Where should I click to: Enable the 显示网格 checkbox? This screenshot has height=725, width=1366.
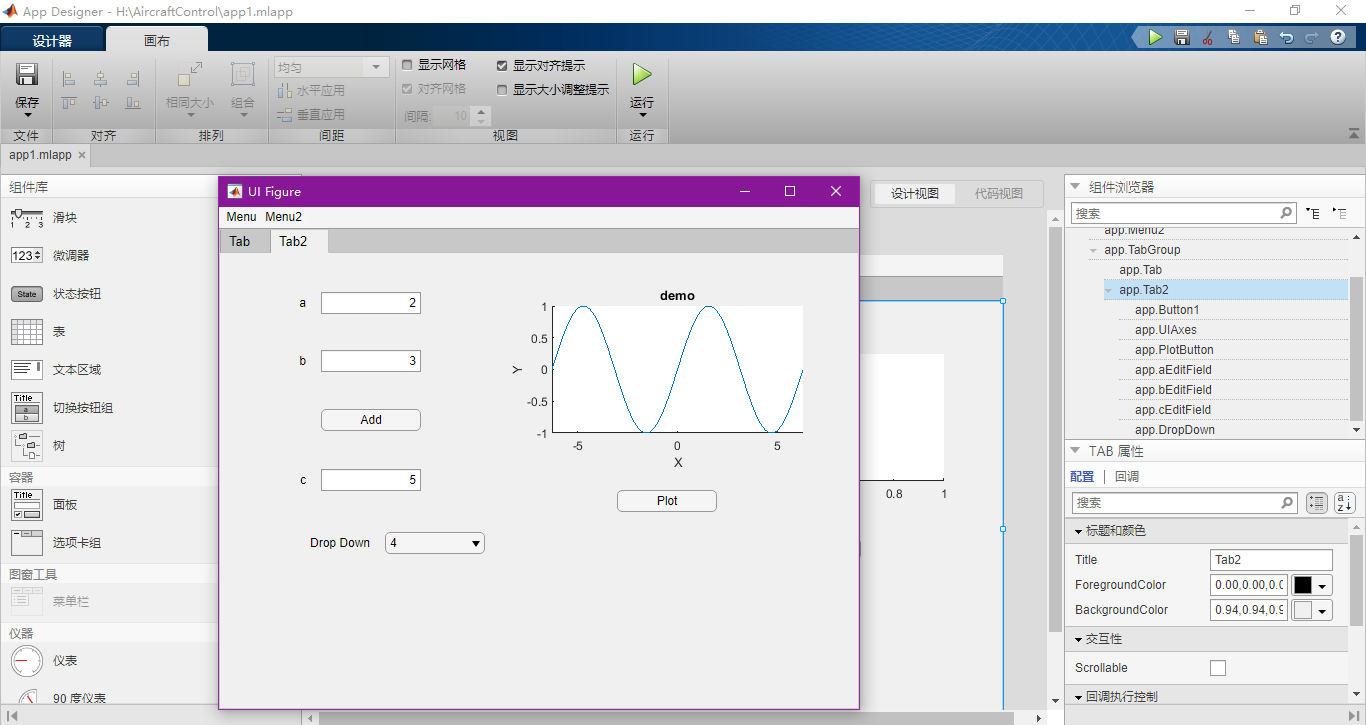coord(407,65)
